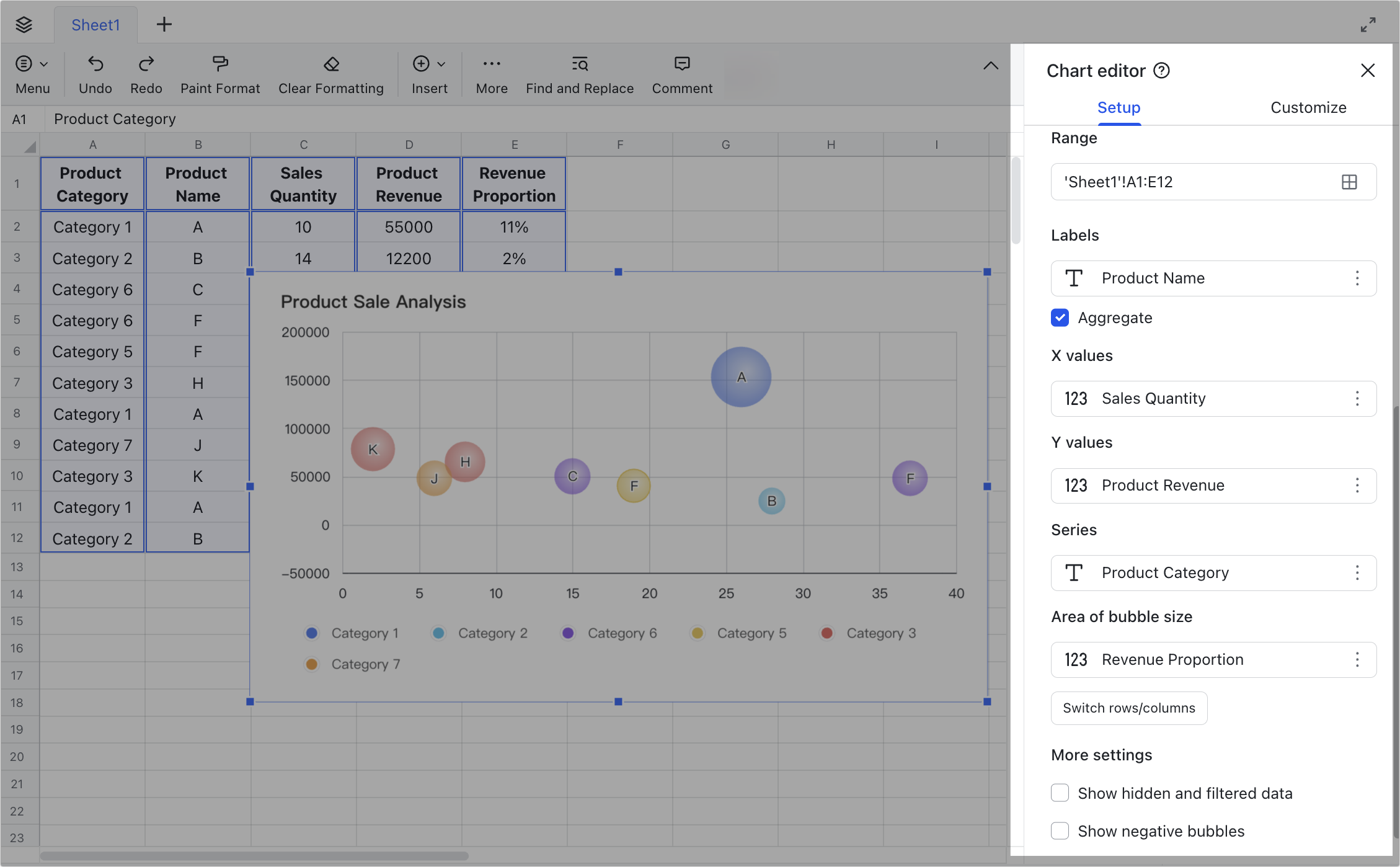The image size is (1400, 867).
Task: Uncheck the Aggregate checkbox
Action: [1060, 318]
